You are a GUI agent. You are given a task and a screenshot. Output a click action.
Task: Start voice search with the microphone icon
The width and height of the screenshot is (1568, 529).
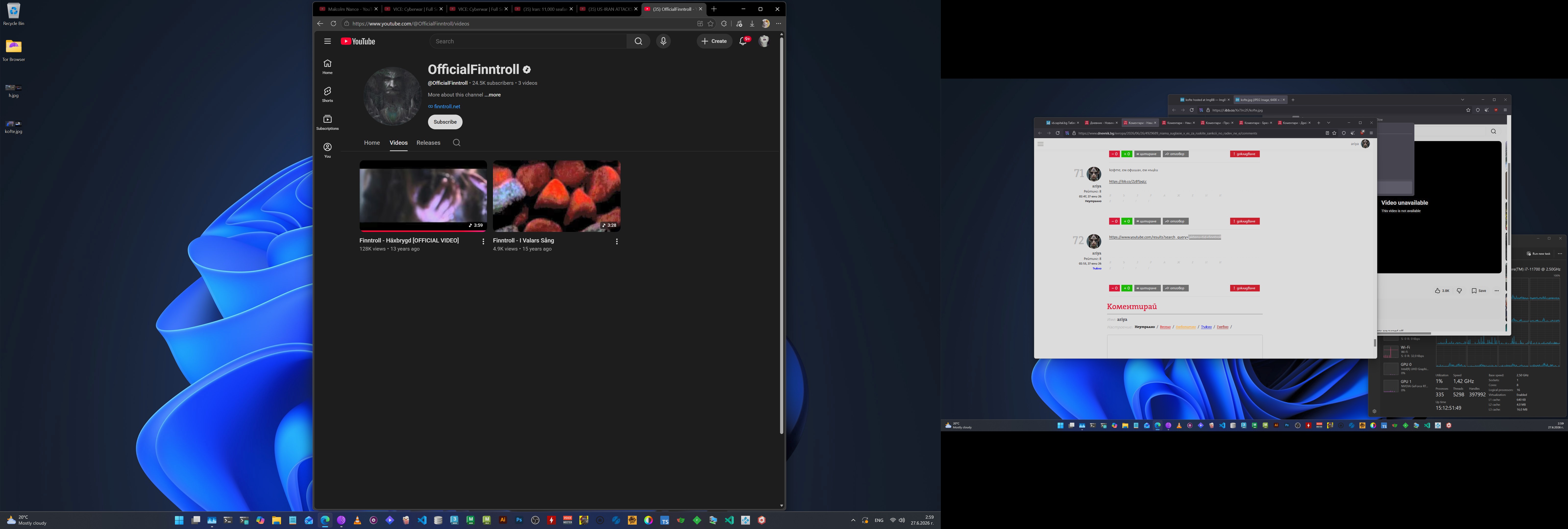663,41
